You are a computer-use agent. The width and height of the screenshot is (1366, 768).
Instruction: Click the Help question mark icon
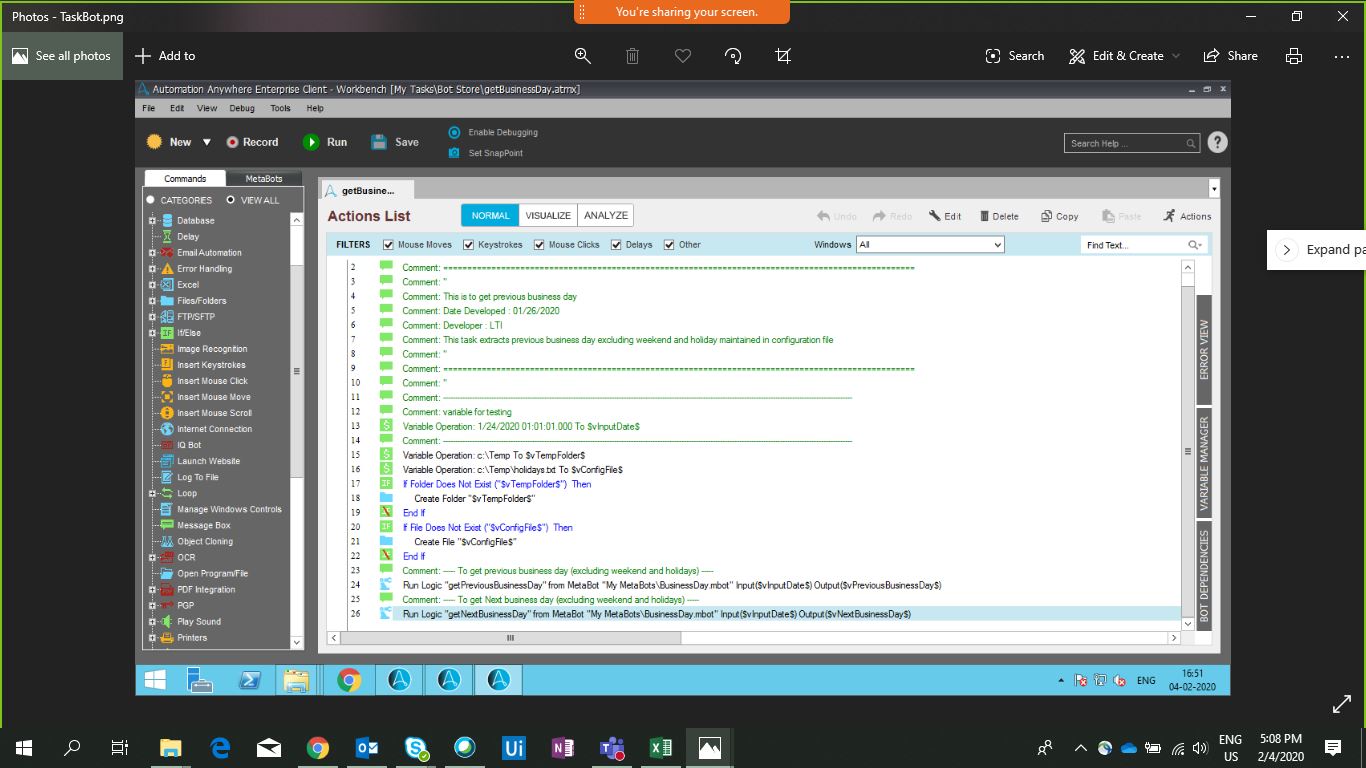(1217, 143)
